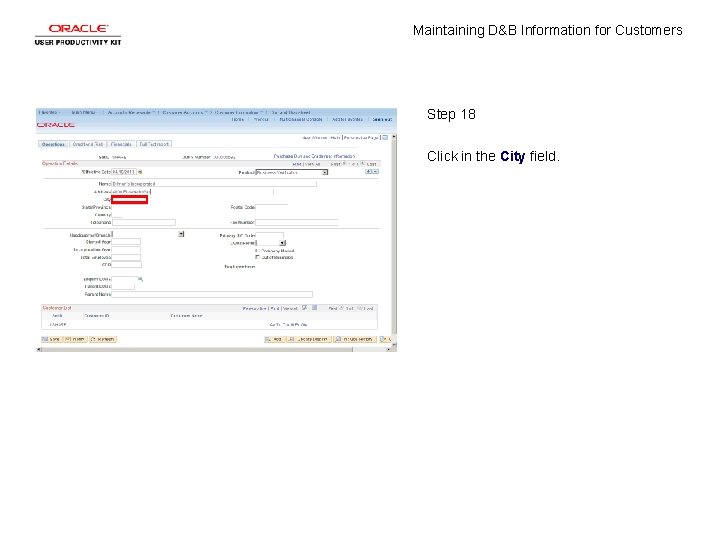This screenshot has width=720, height=540.
Task: Open the Product dropdown list
Action: (325, 173)
